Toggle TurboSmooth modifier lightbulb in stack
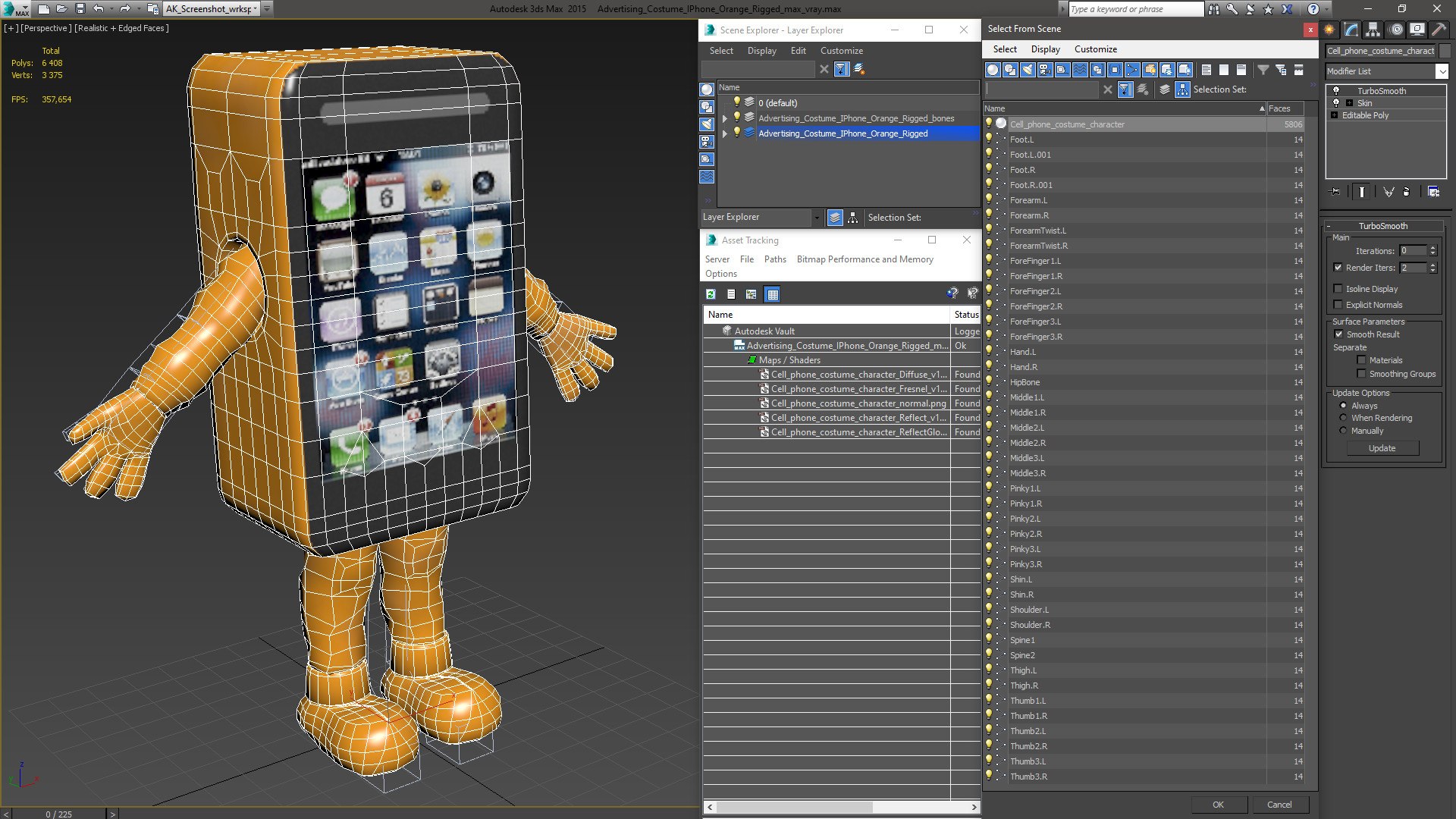 [1335, 90]
